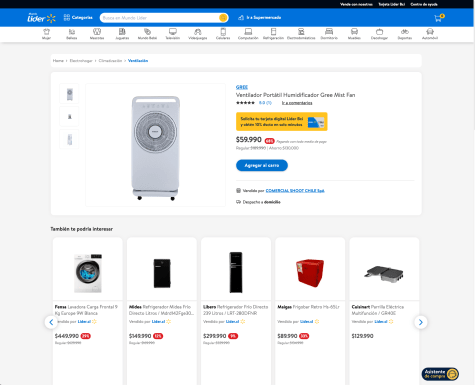Viewport: 475px width, 385px height.
Task: Open Centro de ayuda link
Action: pos(424,4)
